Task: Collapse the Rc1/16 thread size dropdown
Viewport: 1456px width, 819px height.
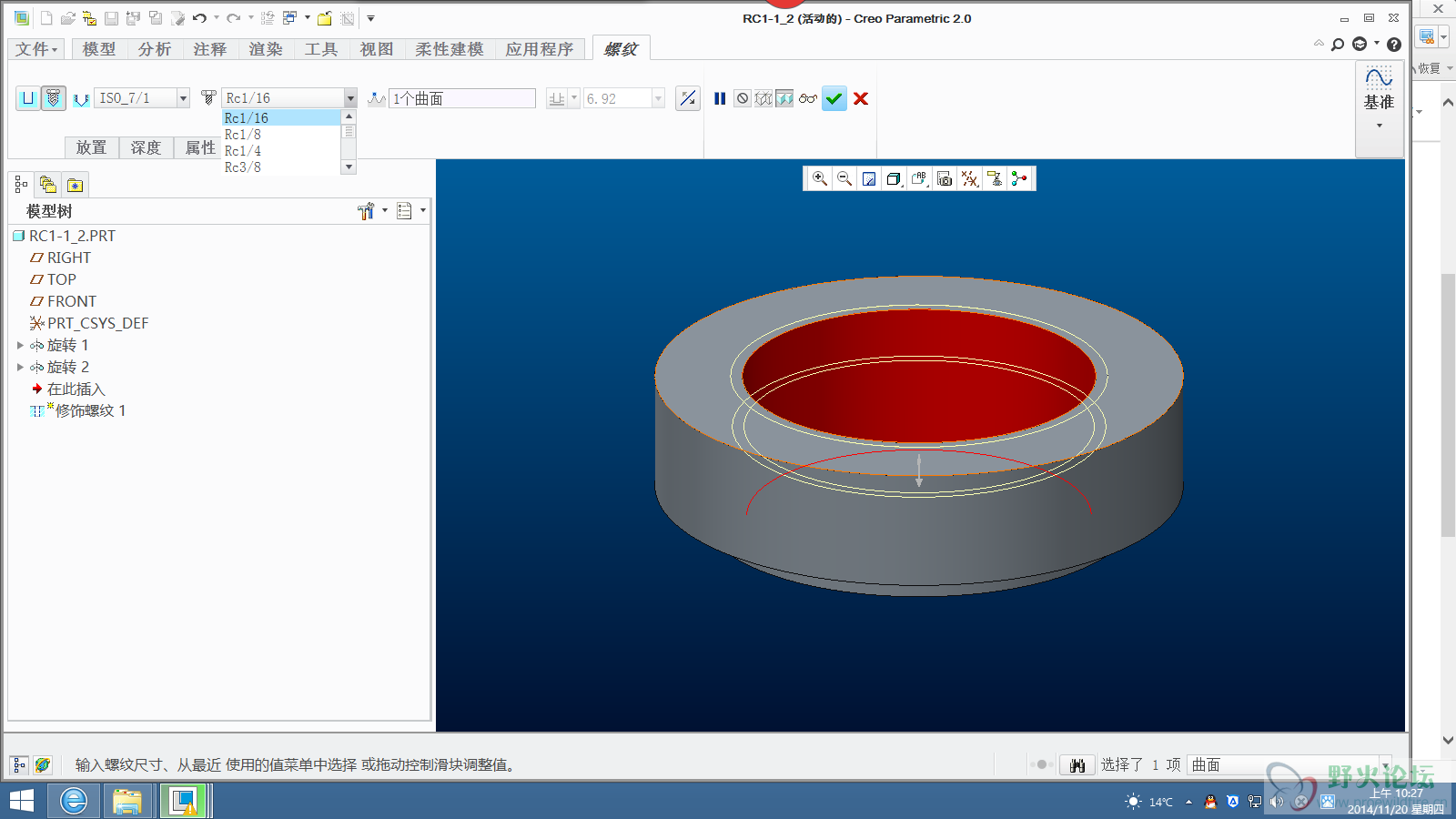Action: point(350,98)
